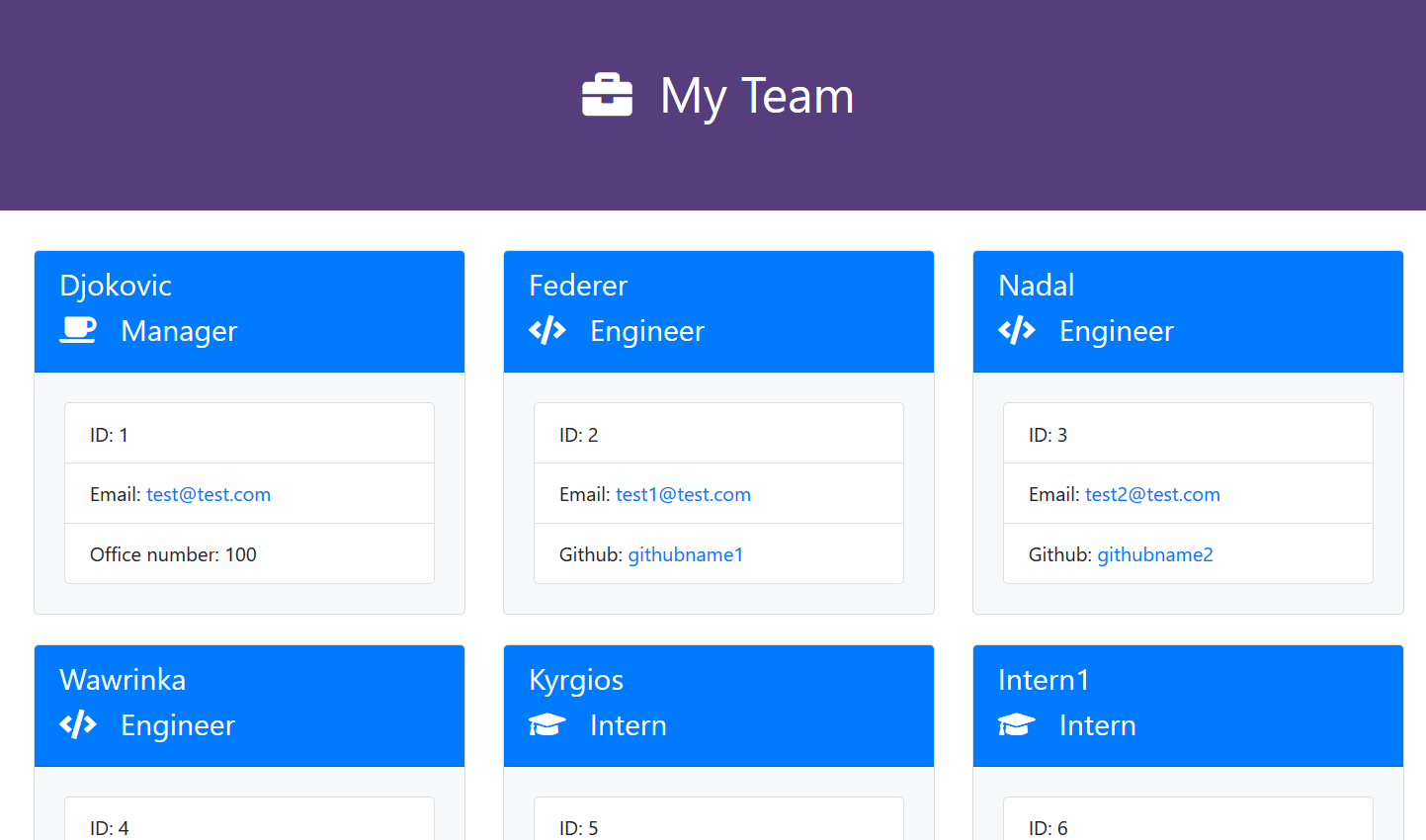1426x840 pixels.
Task: Visit the githubname1 GitHub profile link
Action: click(686, 554)
